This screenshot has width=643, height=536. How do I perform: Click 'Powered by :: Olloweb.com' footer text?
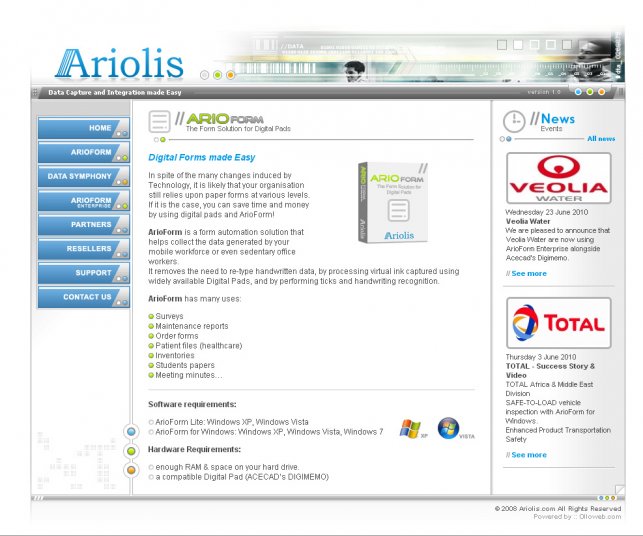(577, 517)
